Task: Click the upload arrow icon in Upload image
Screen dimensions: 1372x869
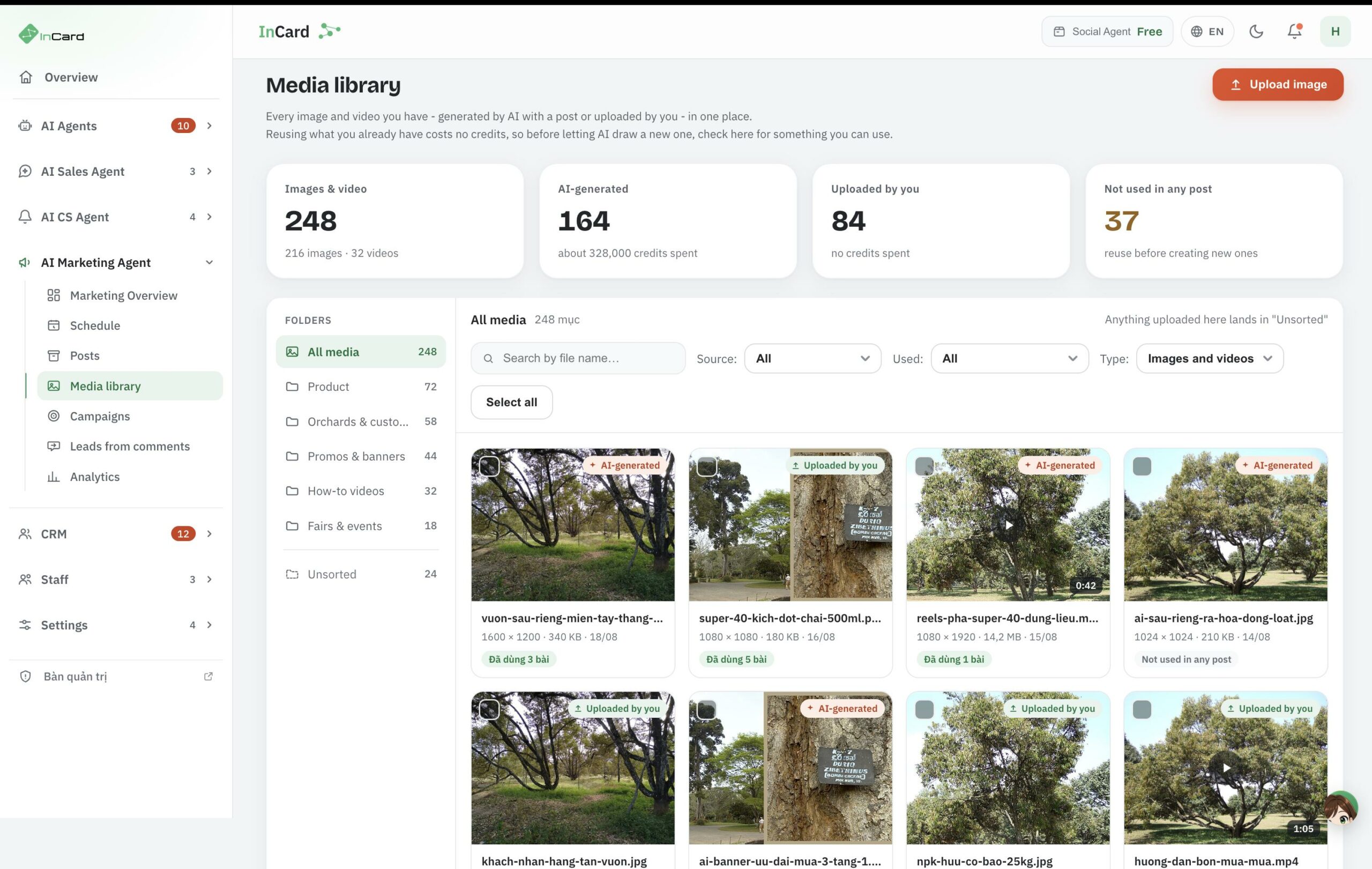Action: (1235, 85)
